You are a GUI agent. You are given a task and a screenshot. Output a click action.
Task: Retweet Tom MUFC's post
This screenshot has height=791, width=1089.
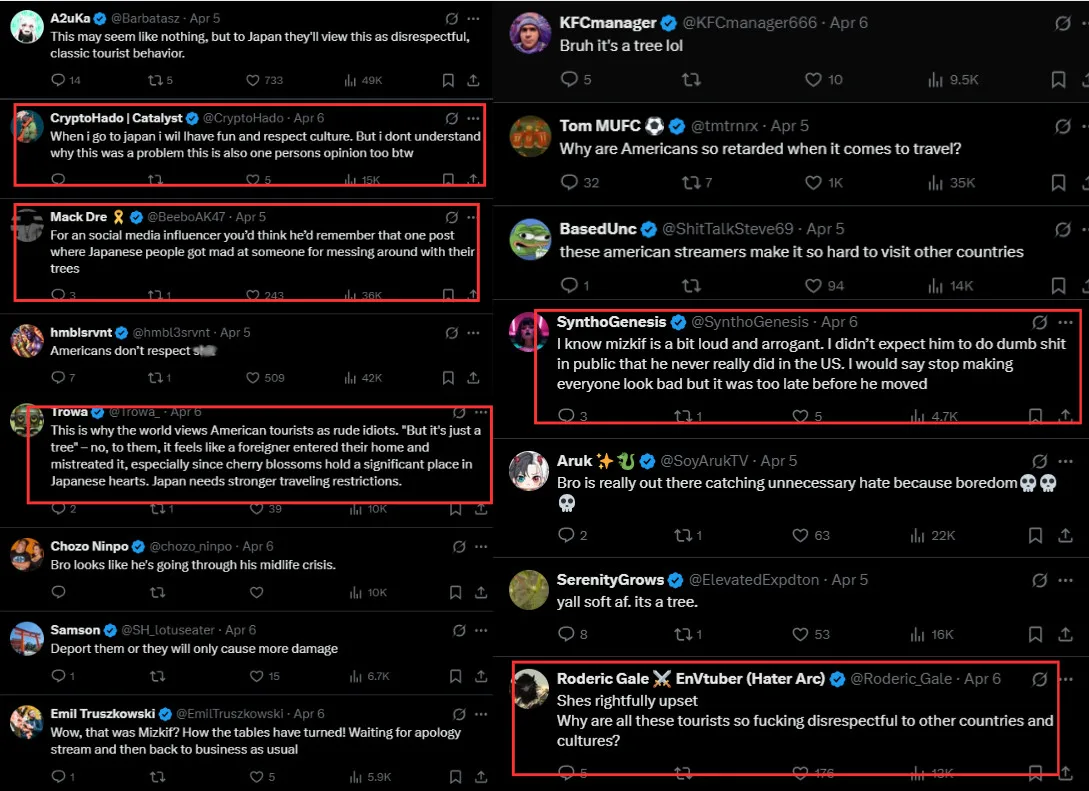click(690, 182)
